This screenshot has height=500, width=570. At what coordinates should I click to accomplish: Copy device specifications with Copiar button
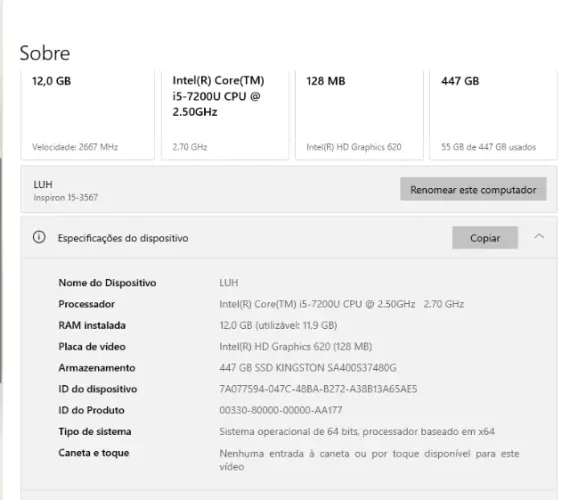(x=485, y=238)
